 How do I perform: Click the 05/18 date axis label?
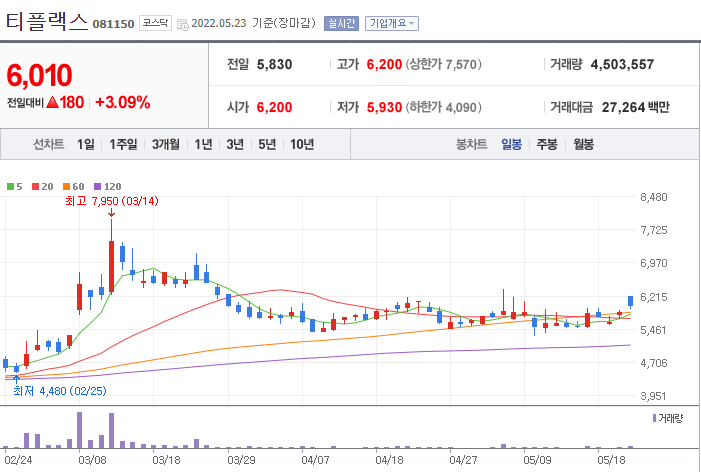612,460
